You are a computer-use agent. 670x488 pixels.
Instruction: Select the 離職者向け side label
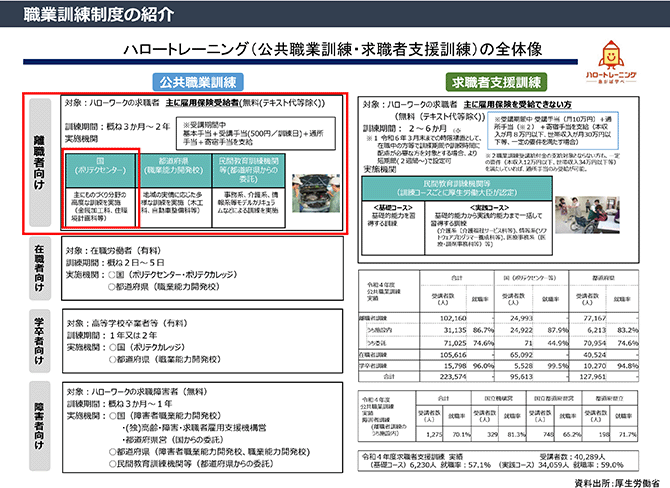[x=40, y=162]
